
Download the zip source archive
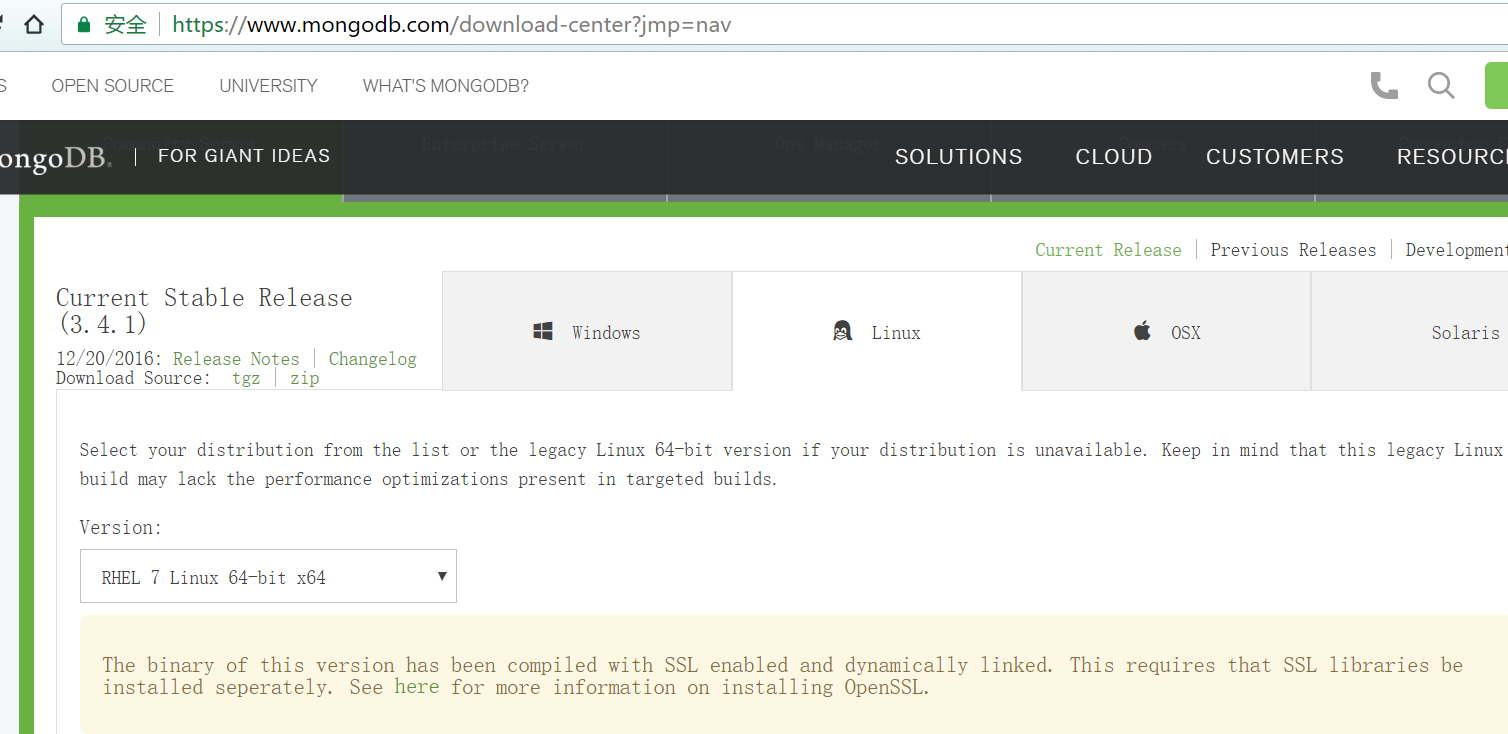tap(305, 378)
